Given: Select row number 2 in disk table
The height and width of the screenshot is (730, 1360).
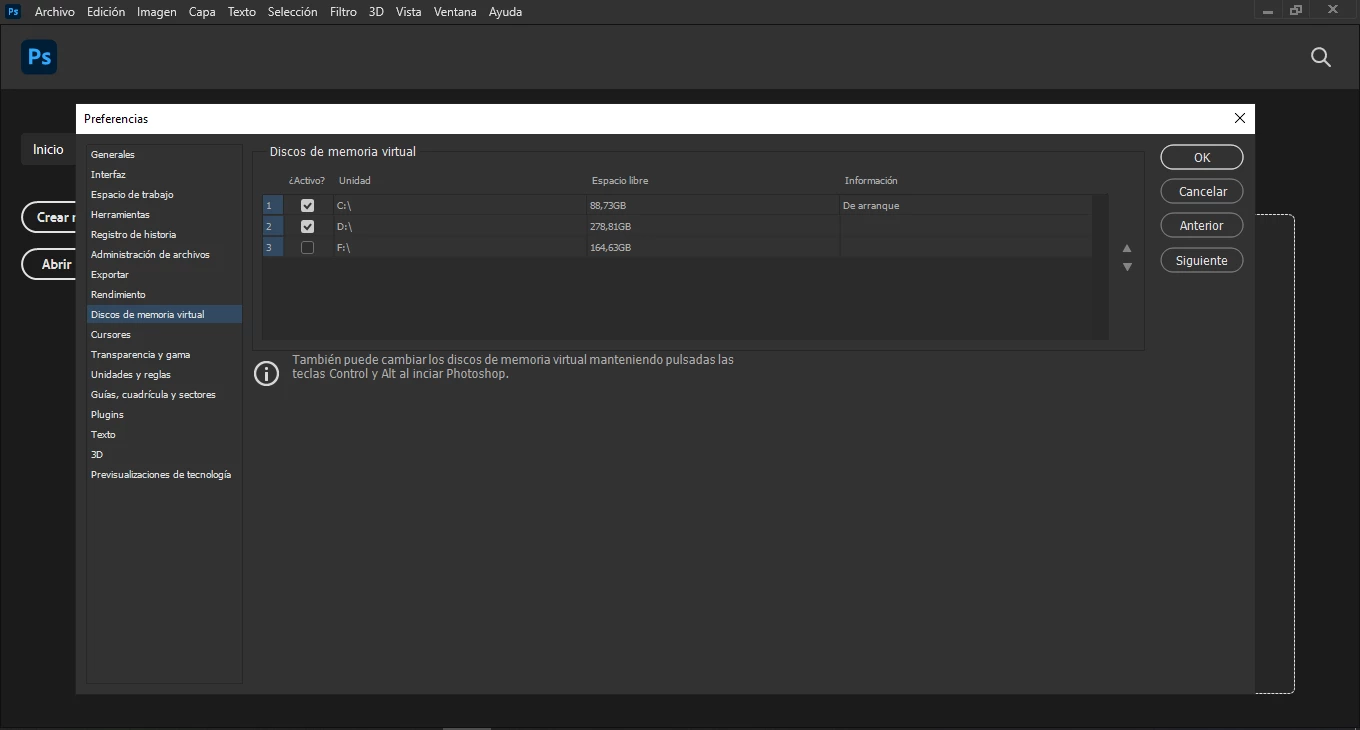Looking at the screenshot, I should tap(272, 226).
